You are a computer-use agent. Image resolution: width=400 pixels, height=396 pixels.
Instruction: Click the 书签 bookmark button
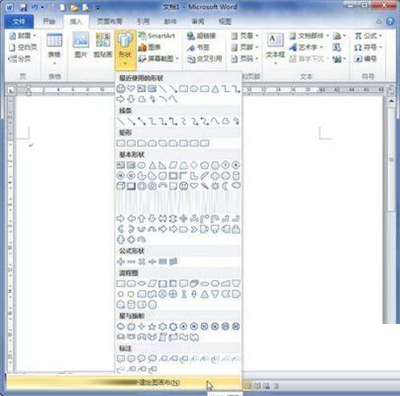pos(198,47)
